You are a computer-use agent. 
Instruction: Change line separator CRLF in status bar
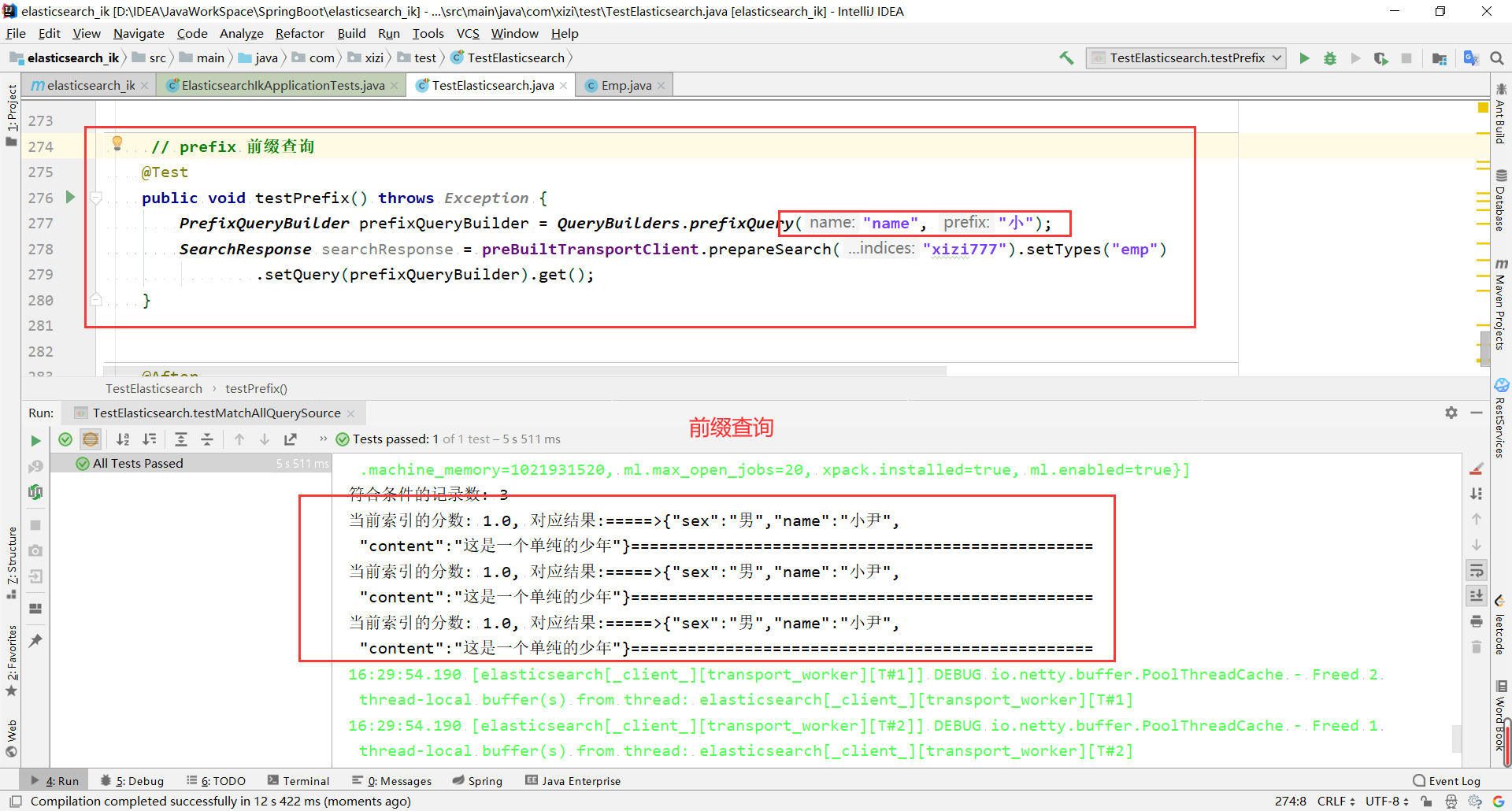pos(1336,802)
